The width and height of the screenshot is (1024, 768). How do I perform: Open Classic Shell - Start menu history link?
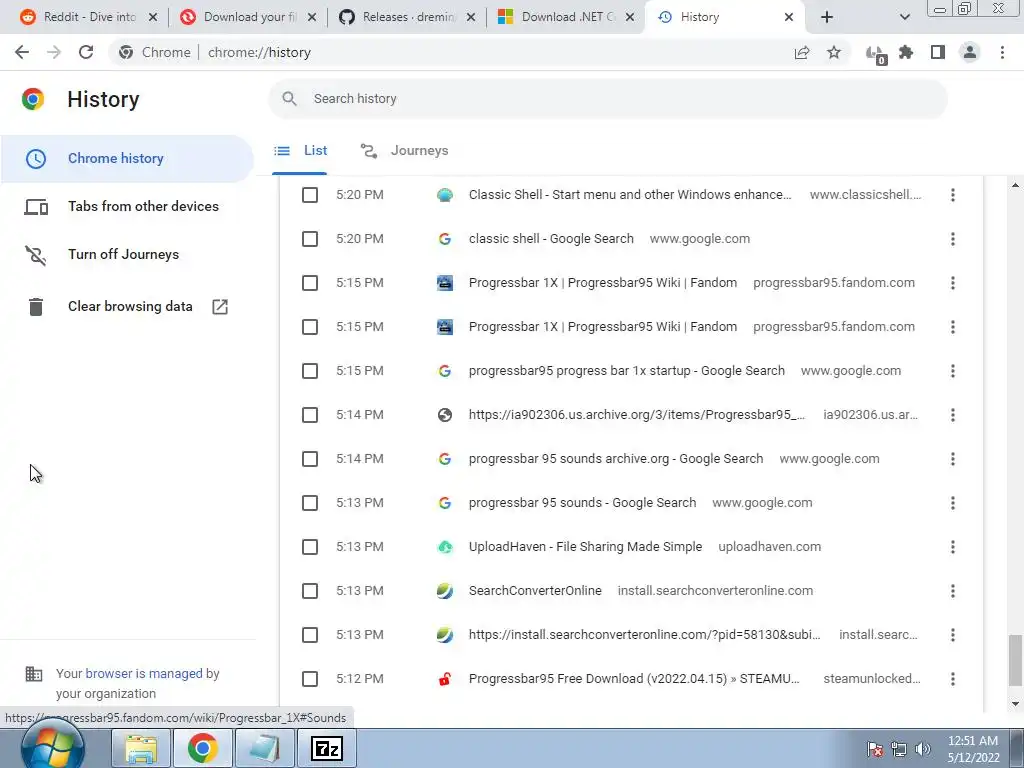(x=630, y=195)
